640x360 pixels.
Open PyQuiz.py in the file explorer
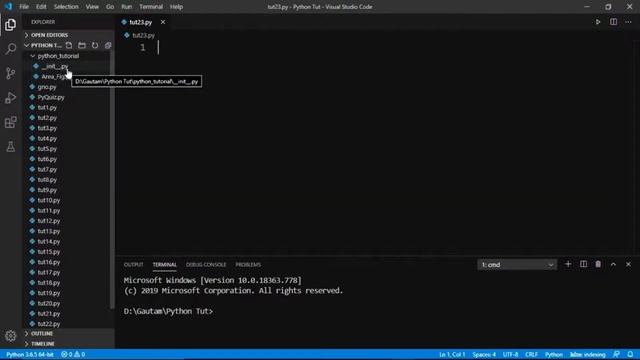[x=51, y=97]
